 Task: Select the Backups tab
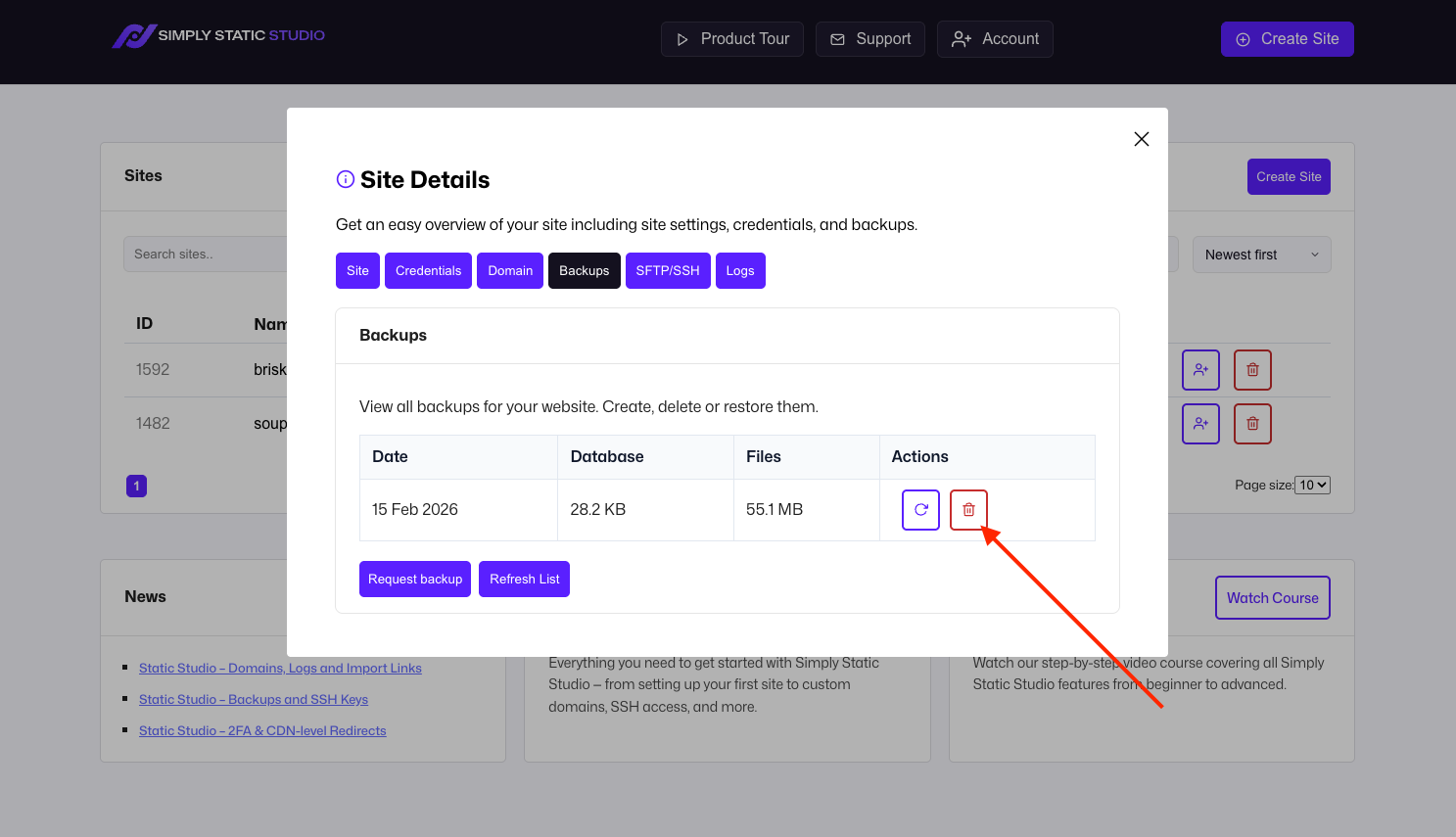pos(584,271)
